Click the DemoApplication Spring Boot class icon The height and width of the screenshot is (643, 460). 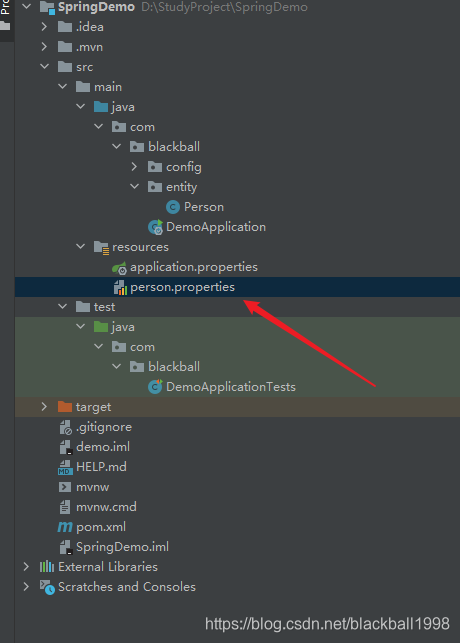tap(155, 227)
